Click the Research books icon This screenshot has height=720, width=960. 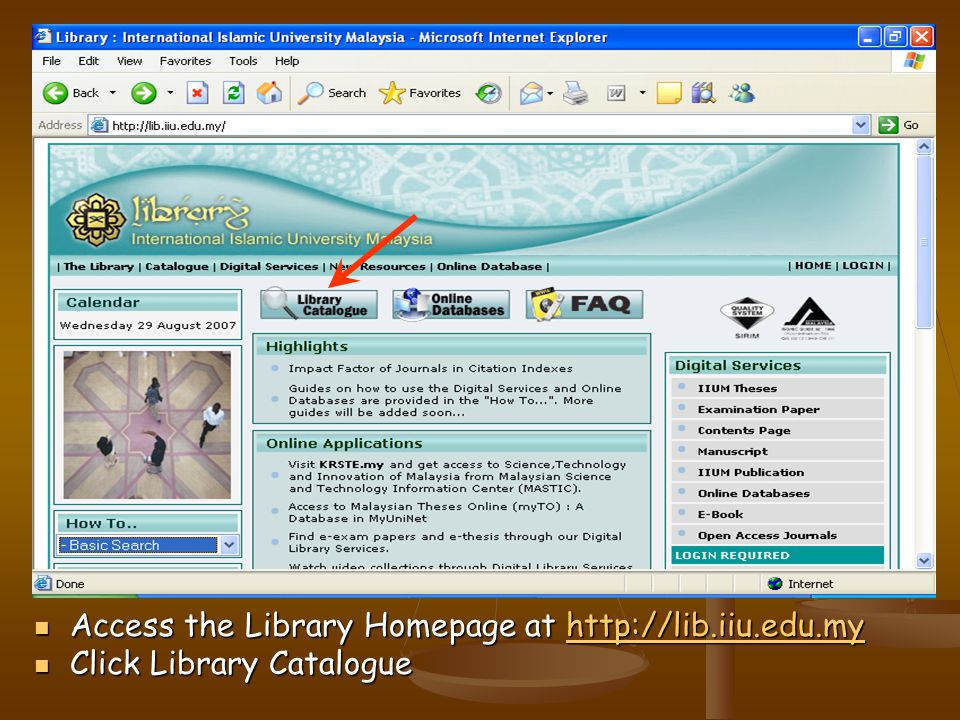pos(704,93)
